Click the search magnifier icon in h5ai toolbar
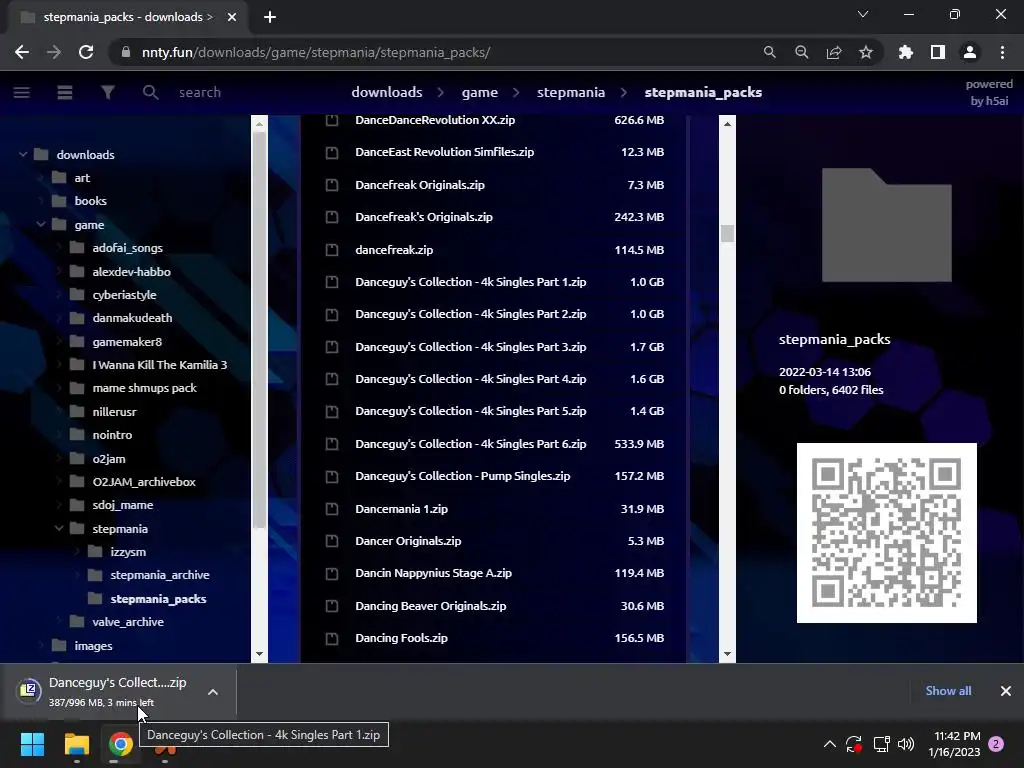The width and height of the screenshot is (1024, 768). pos(150,92)
